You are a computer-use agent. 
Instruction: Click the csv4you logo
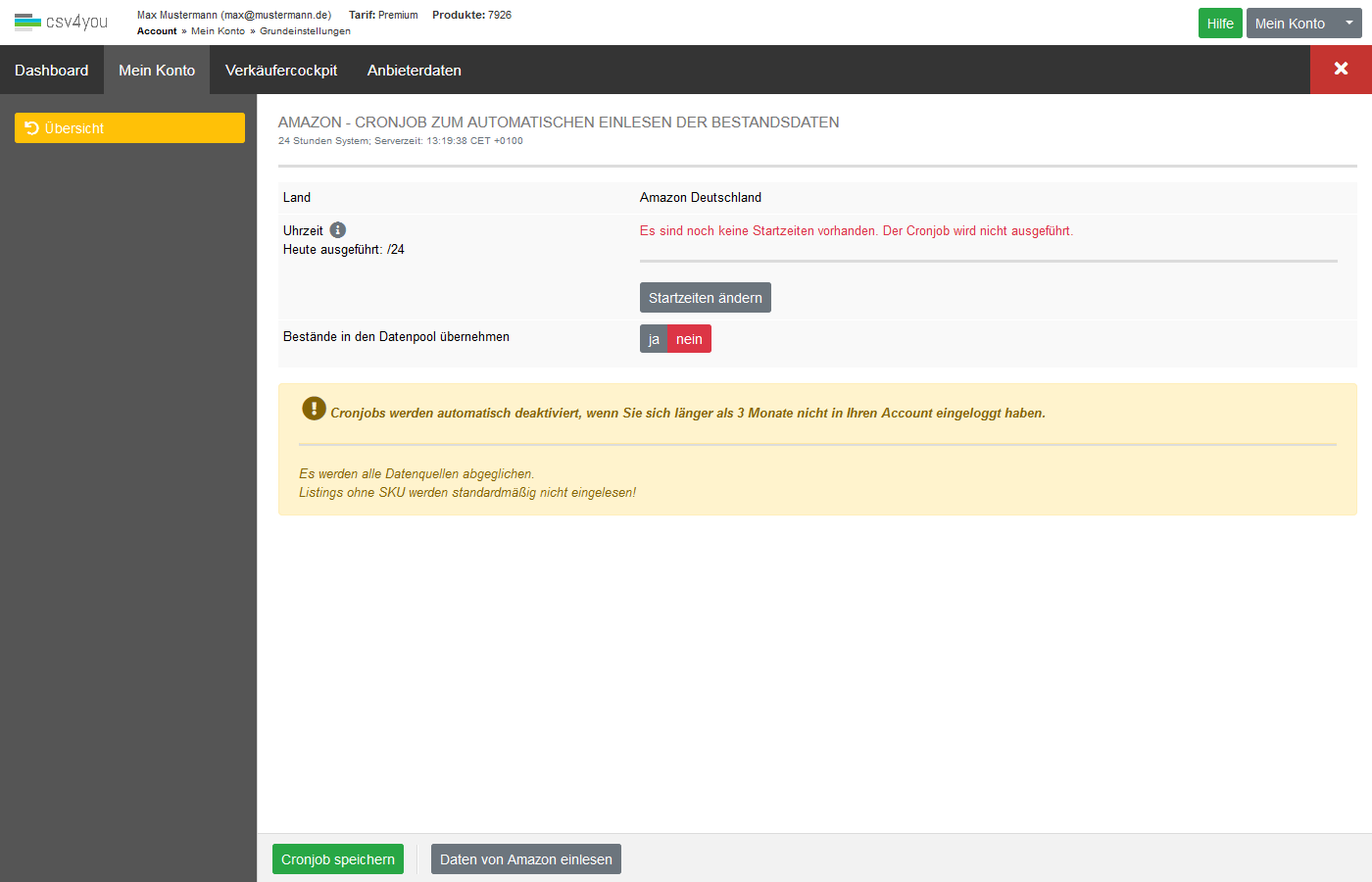point(61,22)
